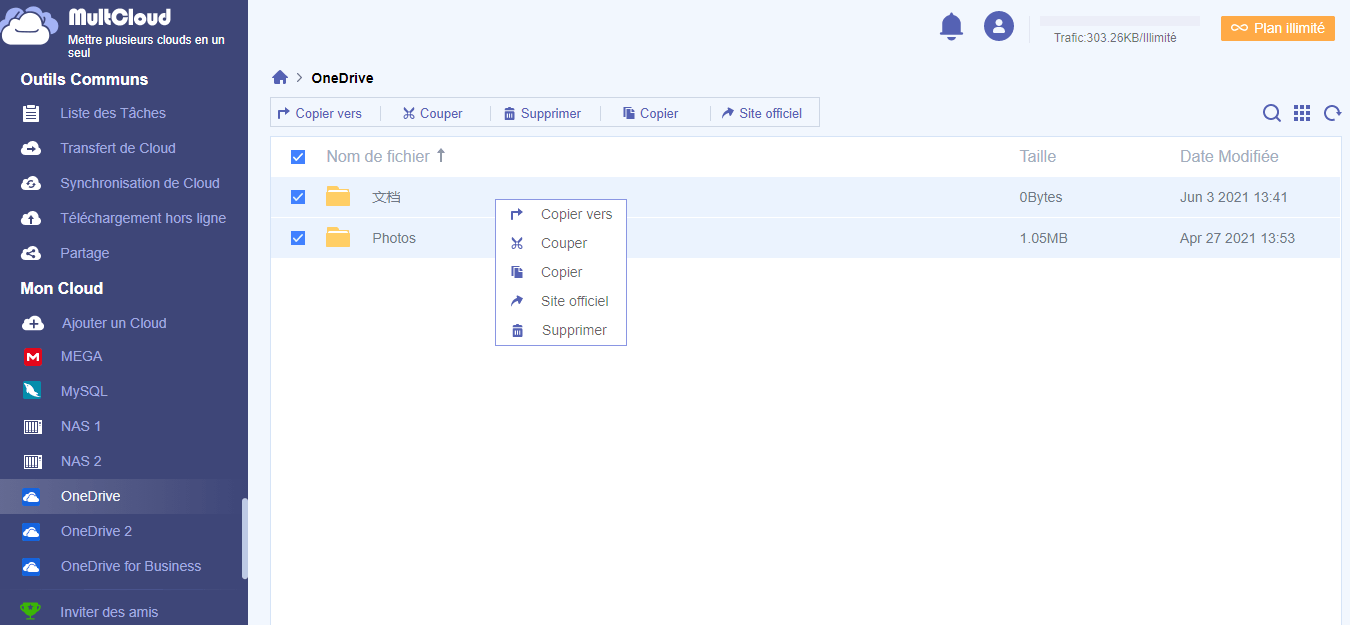The width and height of the screenshot is (1350, 625).
Task: Open the folder named Photos
Action: (x=394, y=238)
